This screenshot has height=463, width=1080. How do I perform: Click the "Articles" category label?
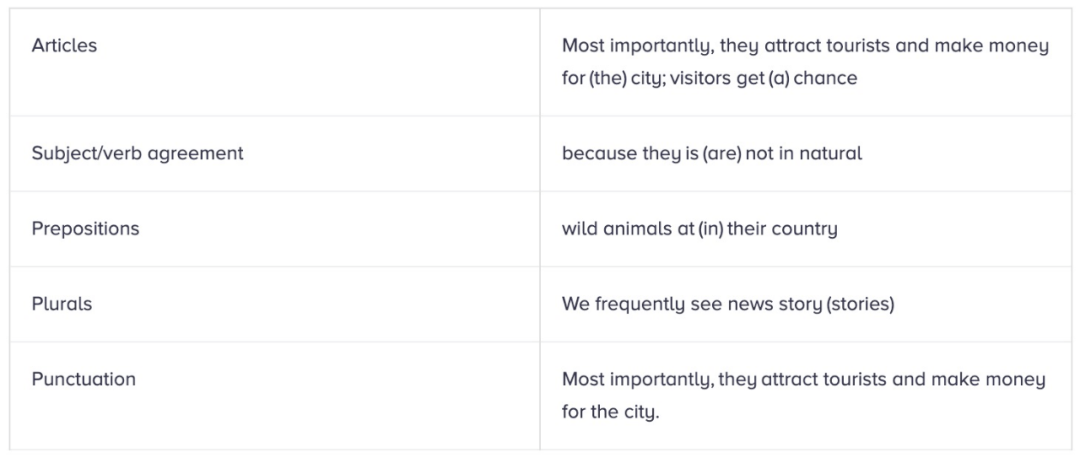64,45
